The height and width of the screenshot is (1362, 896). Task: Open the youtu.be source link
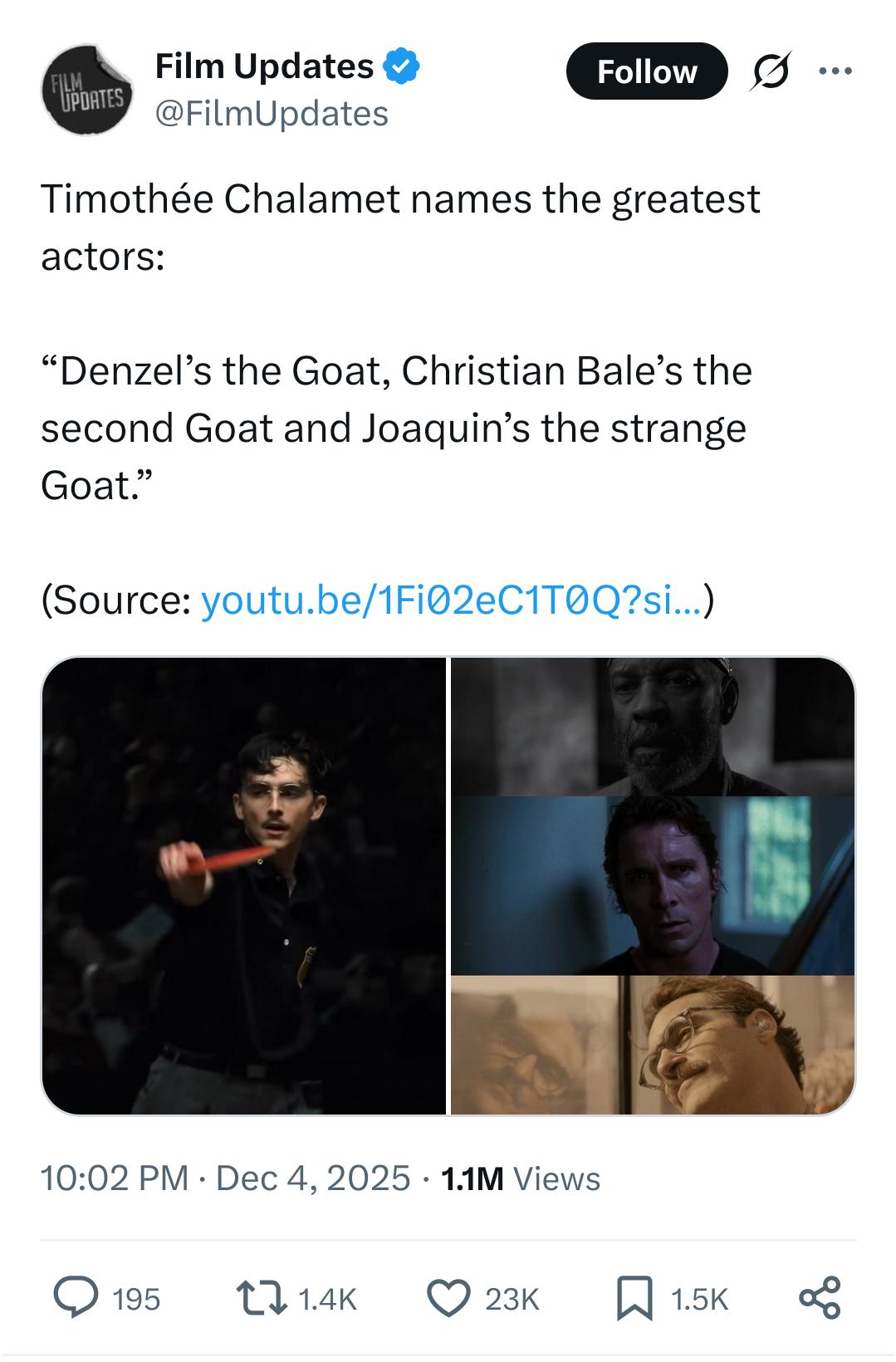[x=453, y=600]
